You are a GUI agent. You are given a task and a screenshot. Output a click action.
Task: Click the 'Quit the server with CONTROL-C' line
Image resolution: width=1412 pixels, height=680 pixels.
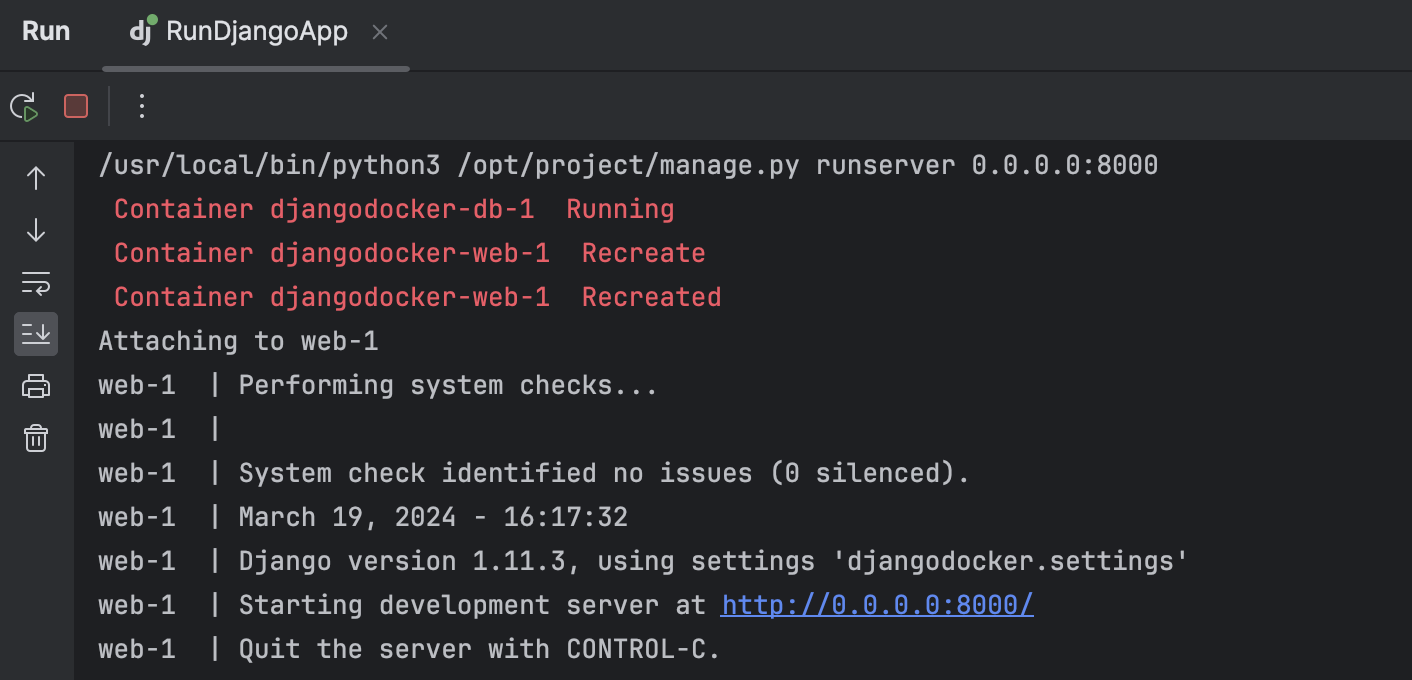[479, 649]
